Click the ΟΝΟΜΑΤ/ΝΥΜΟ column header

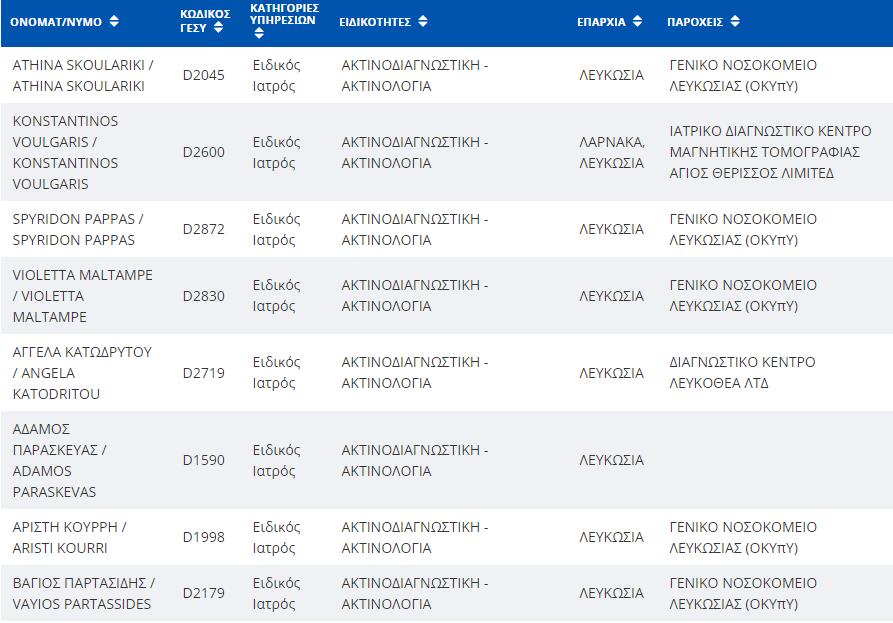[56, 22]
